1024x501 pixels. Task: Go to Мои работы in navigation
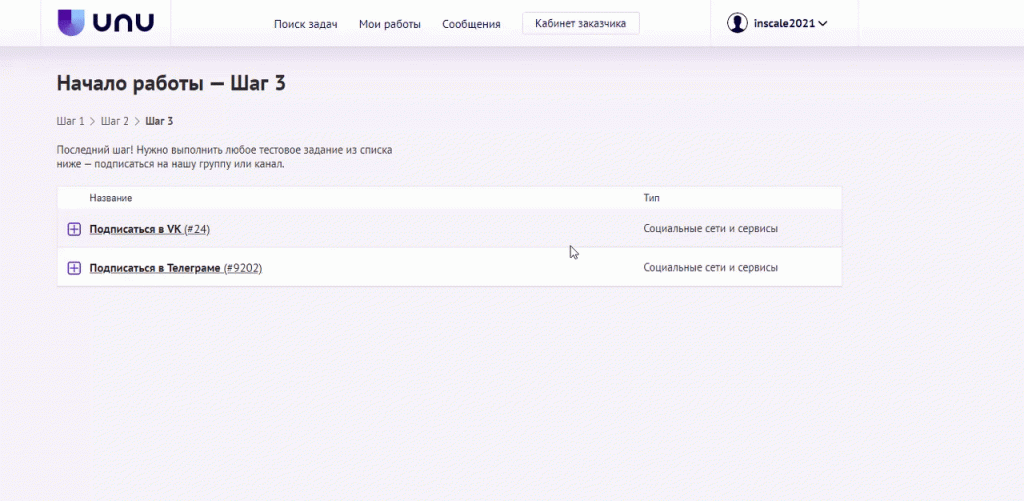[390, 24]
